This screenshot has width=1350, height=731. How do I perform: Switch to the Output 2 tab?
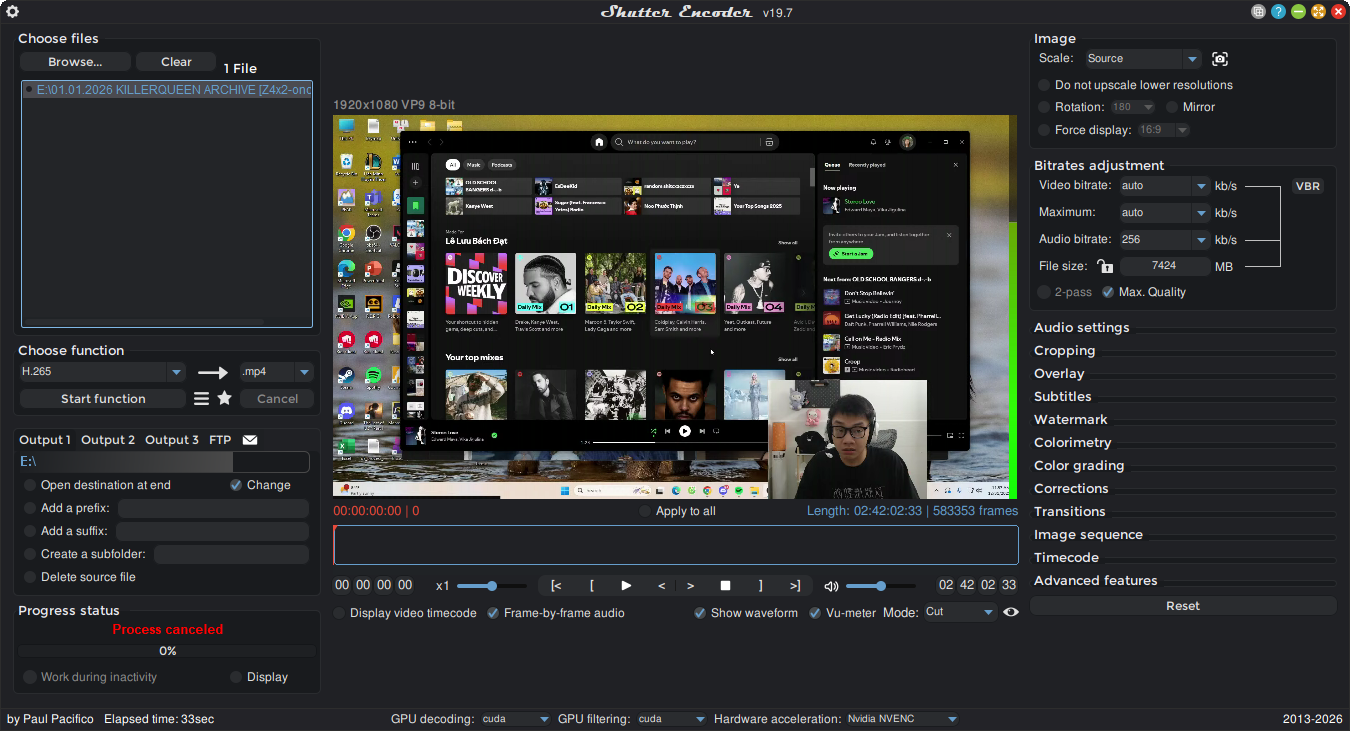(108, 440)
